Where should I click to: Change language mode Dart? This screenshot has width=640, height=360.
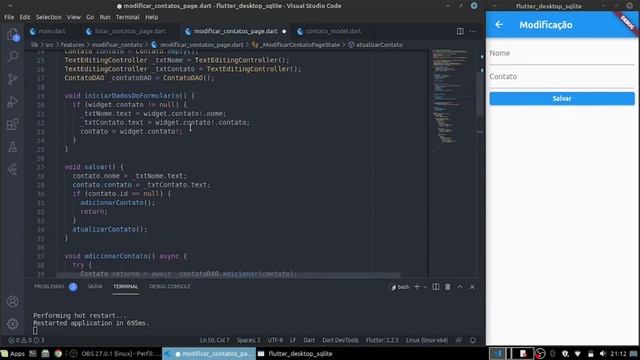309,340
